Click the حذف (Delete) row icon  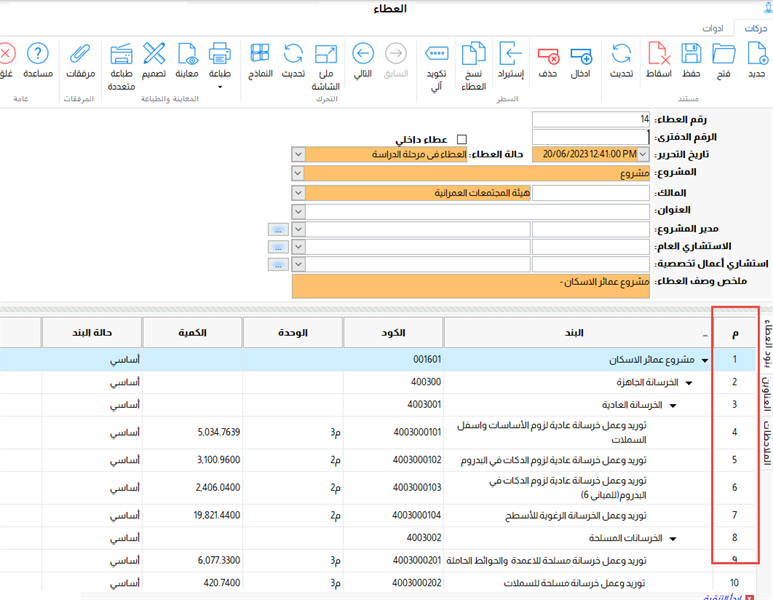[547, 54]
